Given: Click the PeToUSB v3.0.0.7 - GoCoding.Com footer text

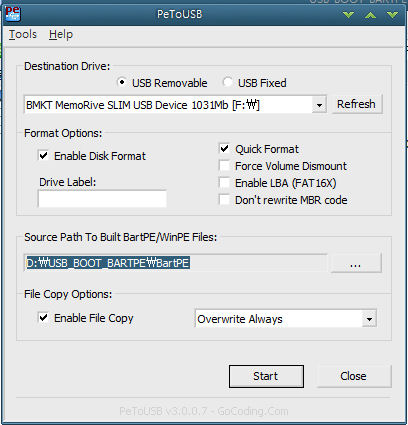Looking at the screenshot, I should pos(204,411).
